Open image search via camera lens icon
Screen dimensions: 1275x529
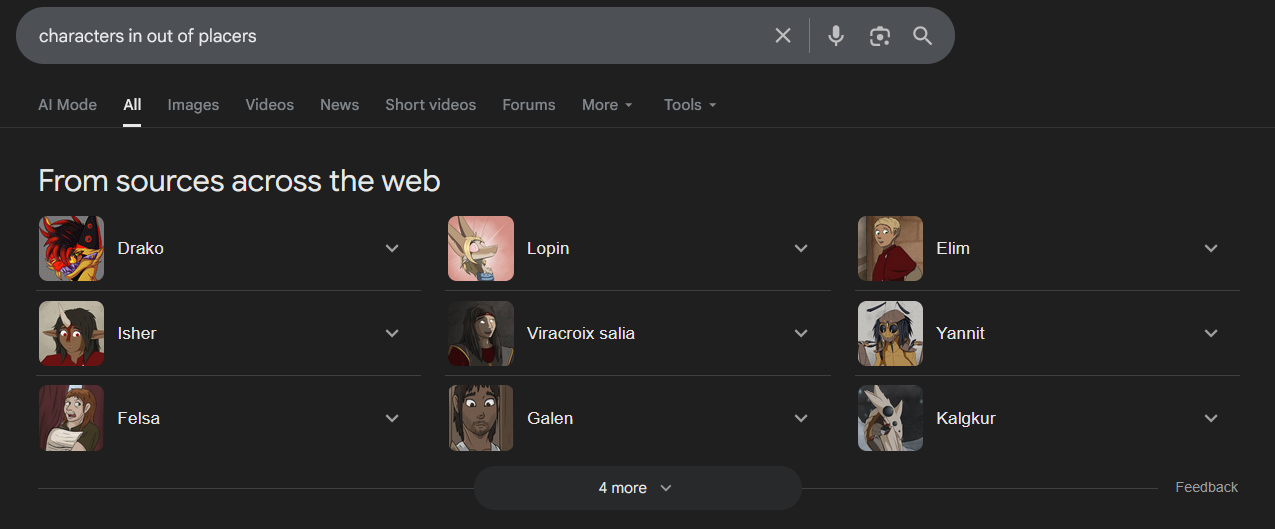(x=880, y=36)
